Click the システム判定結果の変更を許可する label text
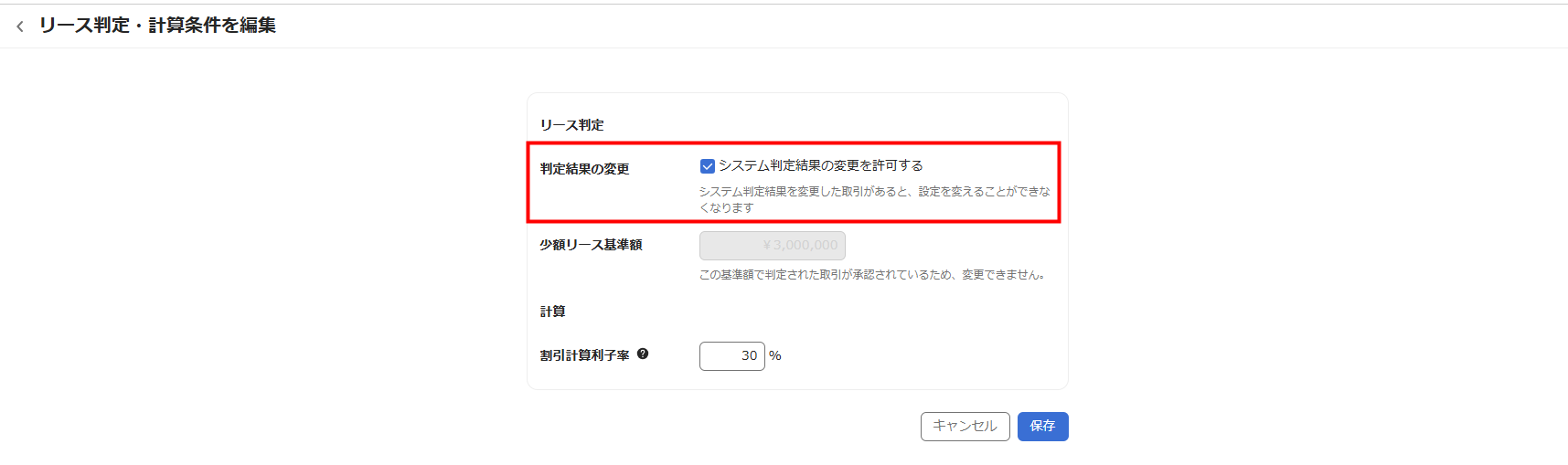This screenshot has width=1568, height=465. [x=820, y=165]
